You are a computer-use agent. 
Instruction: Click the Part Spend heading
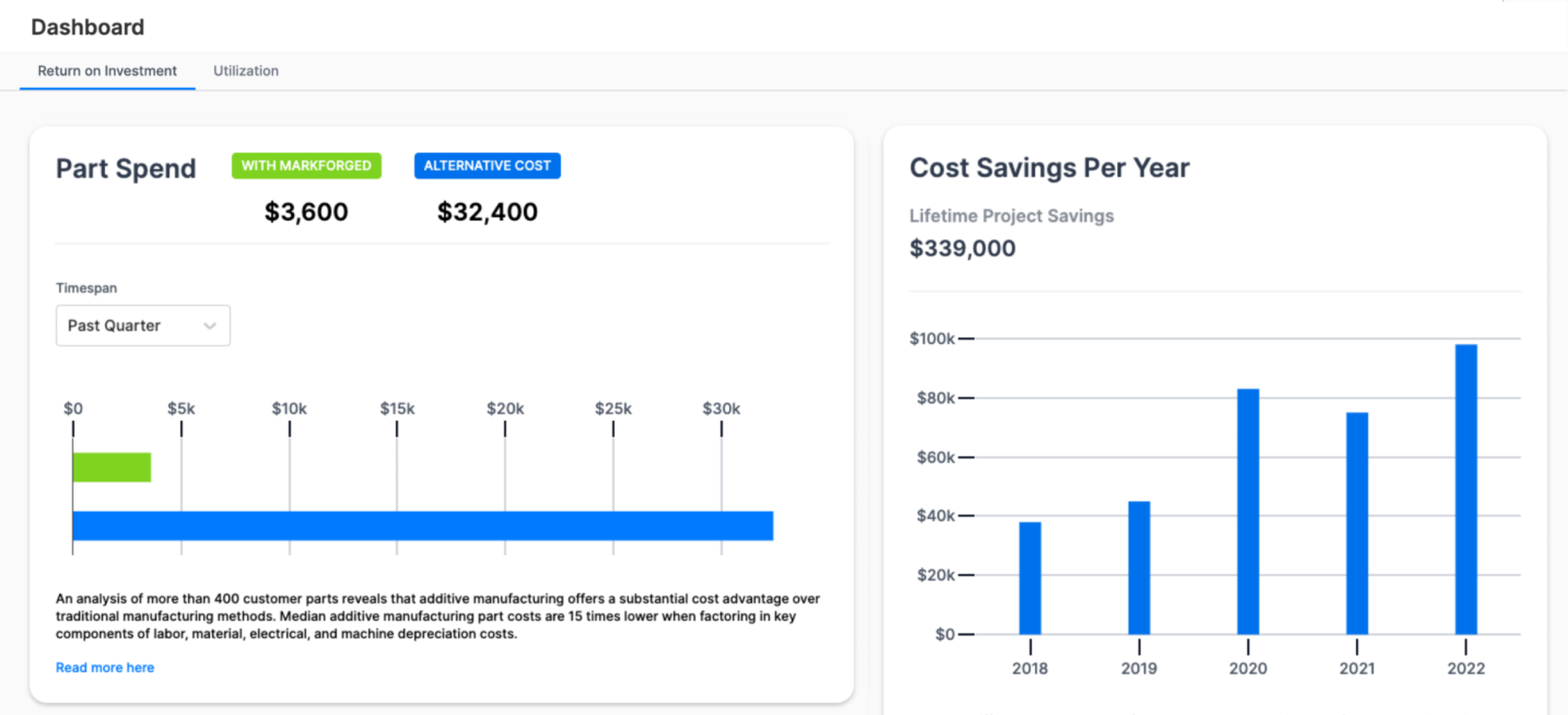click(x=126, y=168)
